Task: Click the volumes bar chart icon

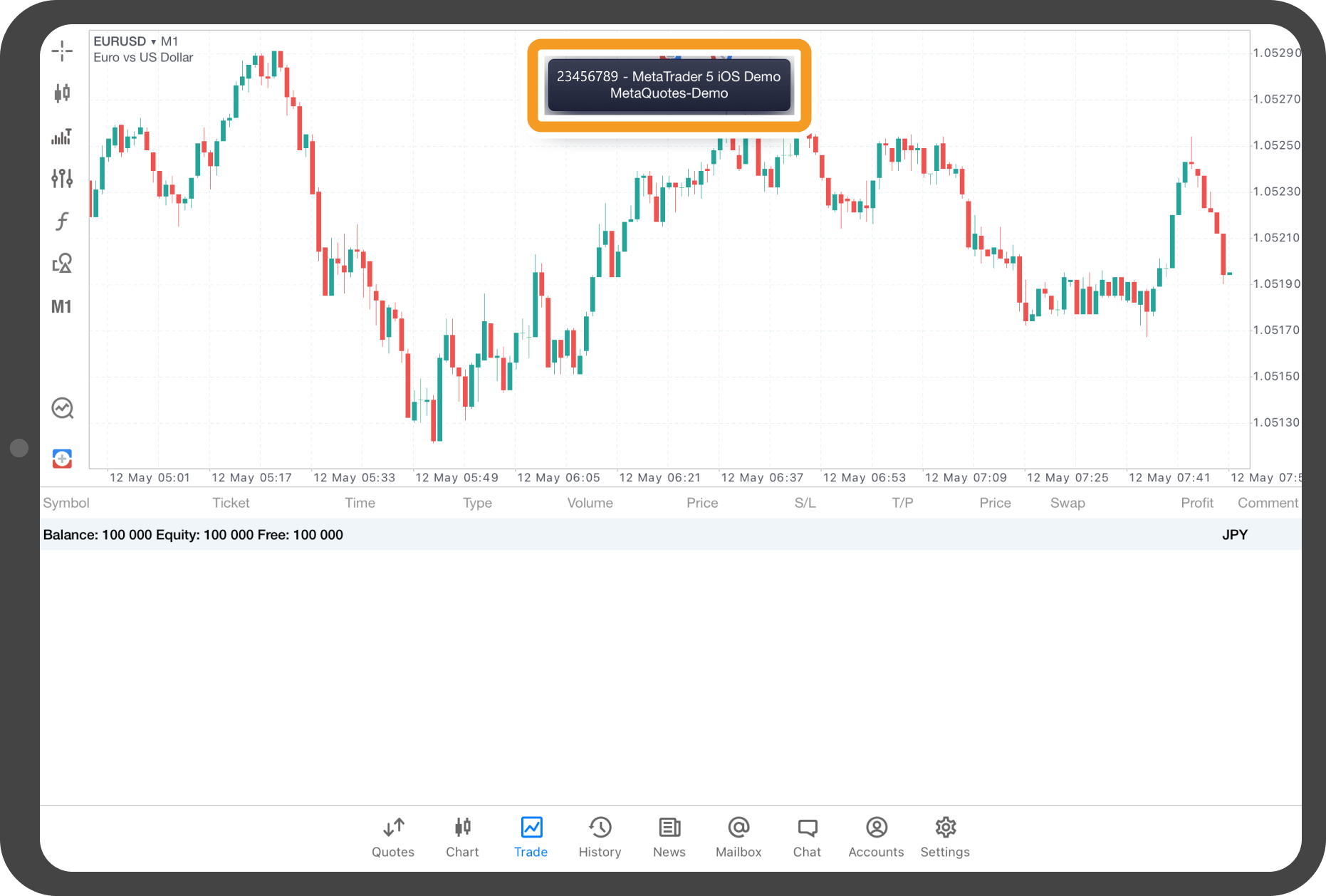Action: pyautogui.click(x=62, y=136)
